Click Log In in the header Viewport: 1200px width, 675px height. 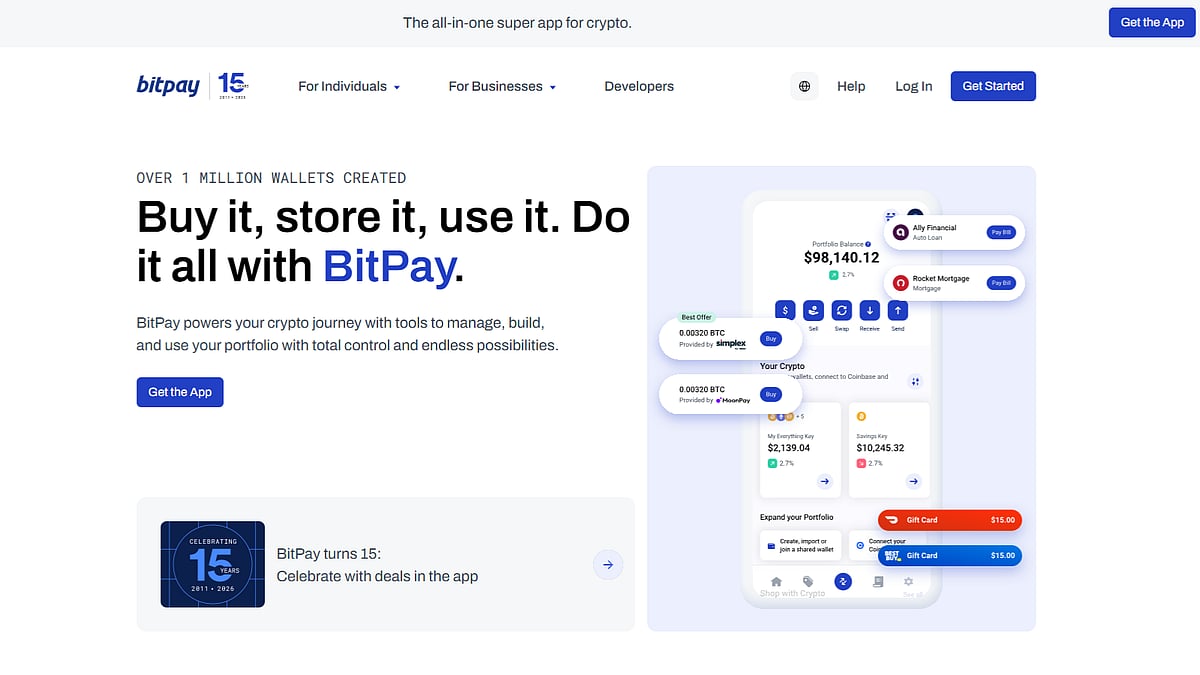[914, 86]
